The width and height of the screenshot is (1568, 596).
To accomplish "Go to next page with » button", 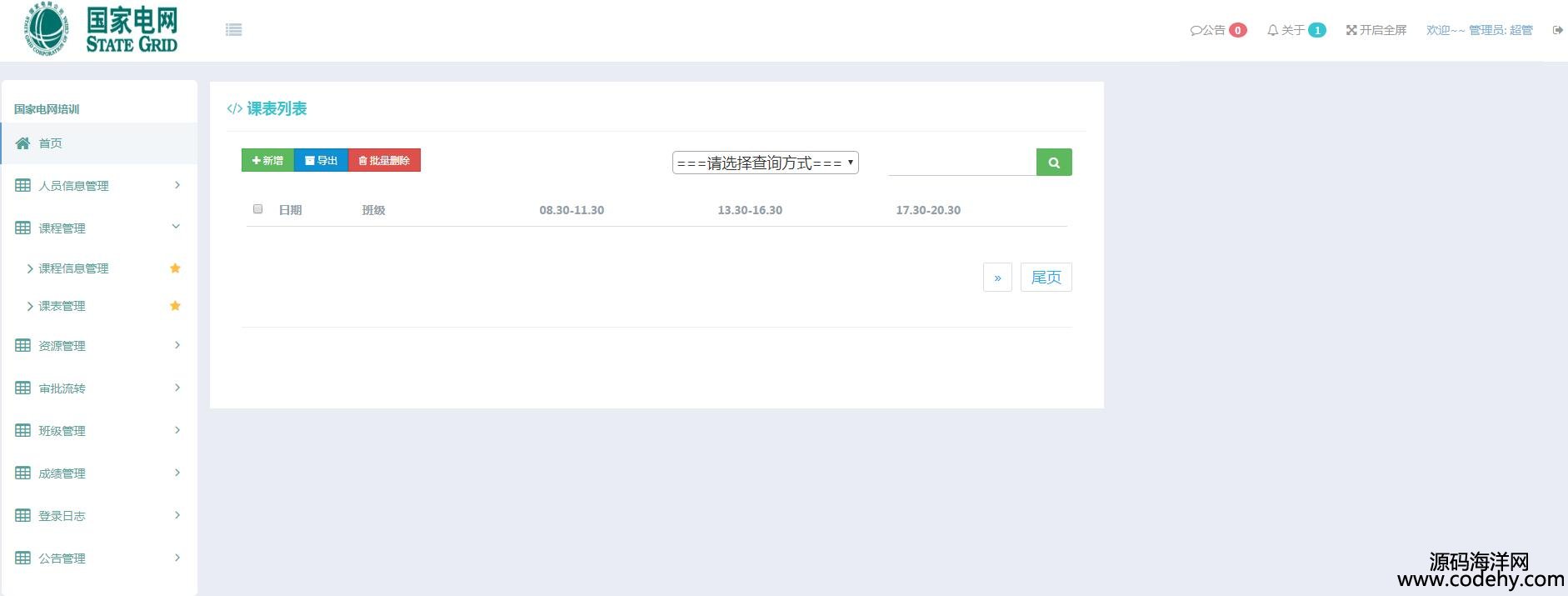I will pyautogui.click(x=997, y=278).
